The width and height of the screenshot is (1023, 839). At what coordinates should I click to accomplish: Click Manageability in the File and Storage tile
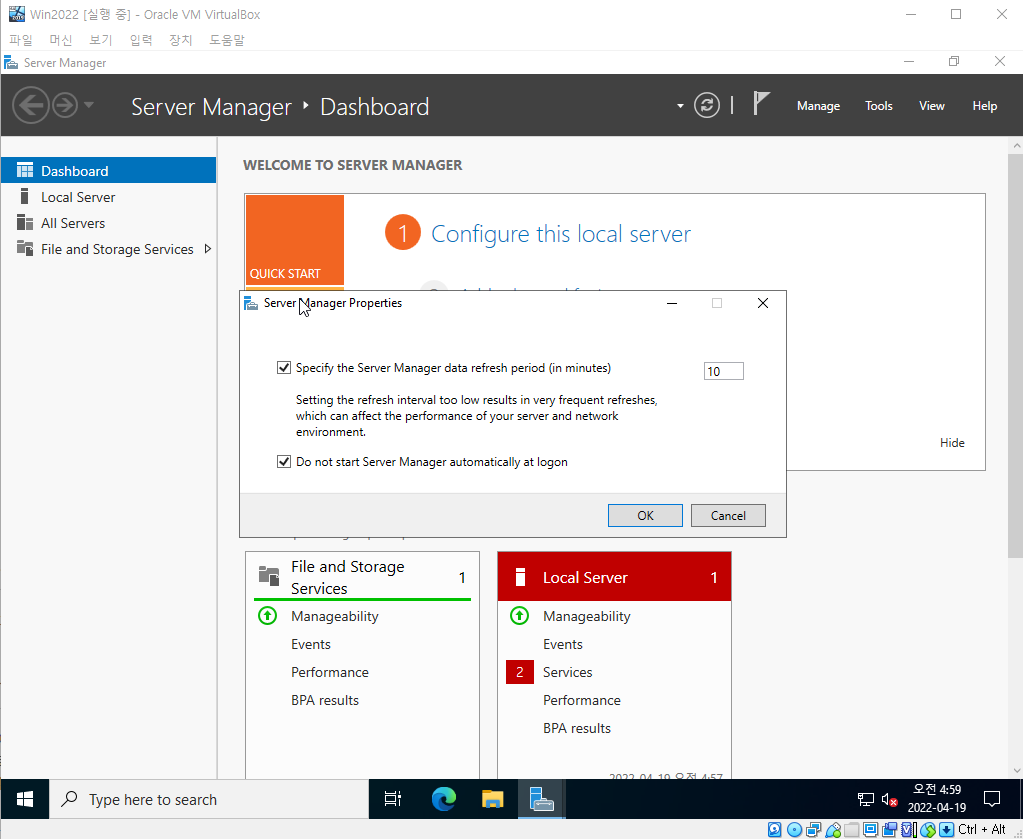click(x=335, y=616)
